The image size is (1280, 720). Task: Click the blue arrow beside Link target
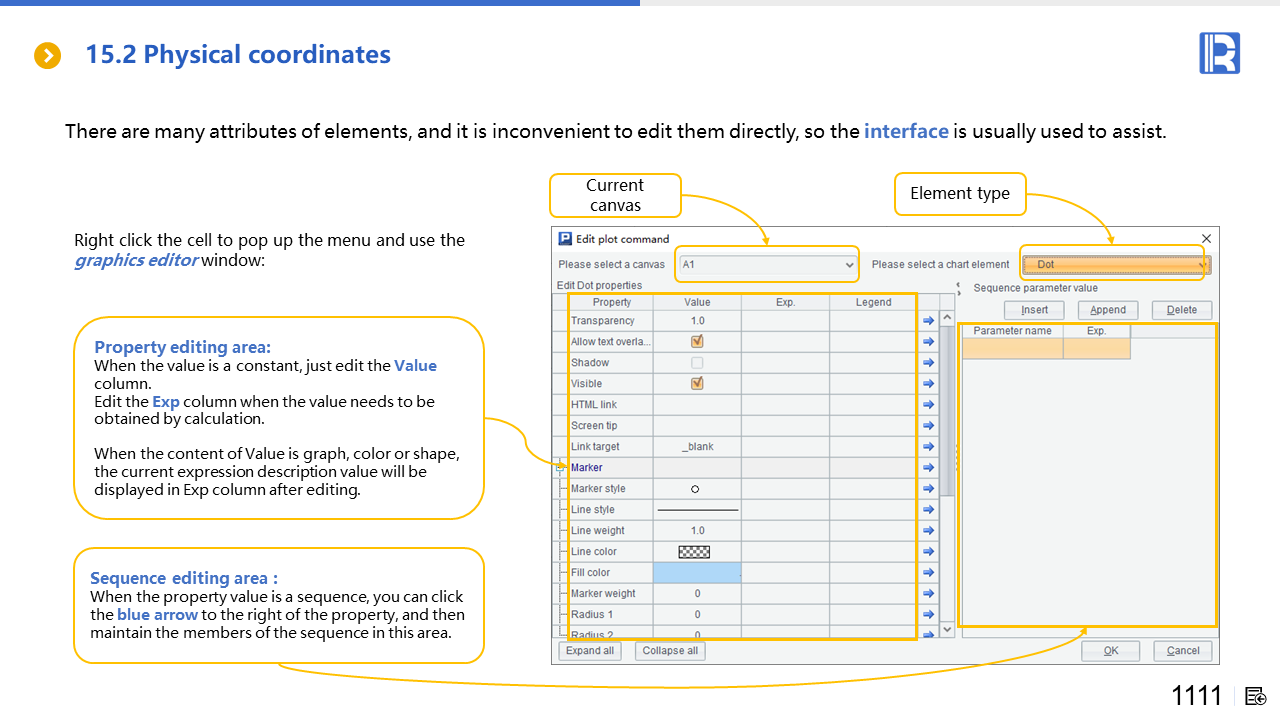point(928,447)
